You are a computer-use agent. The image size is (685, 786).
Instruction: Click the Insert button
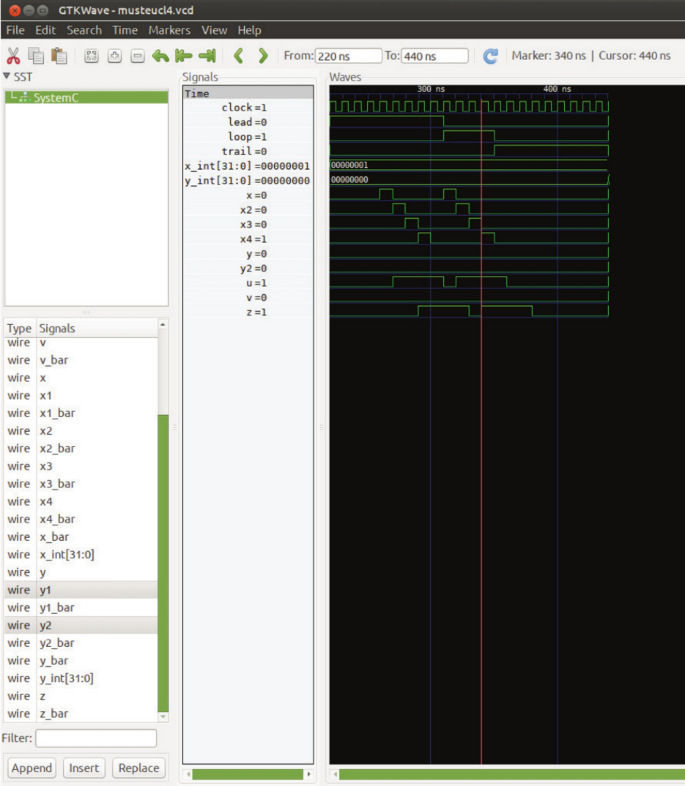pos(84,767)
